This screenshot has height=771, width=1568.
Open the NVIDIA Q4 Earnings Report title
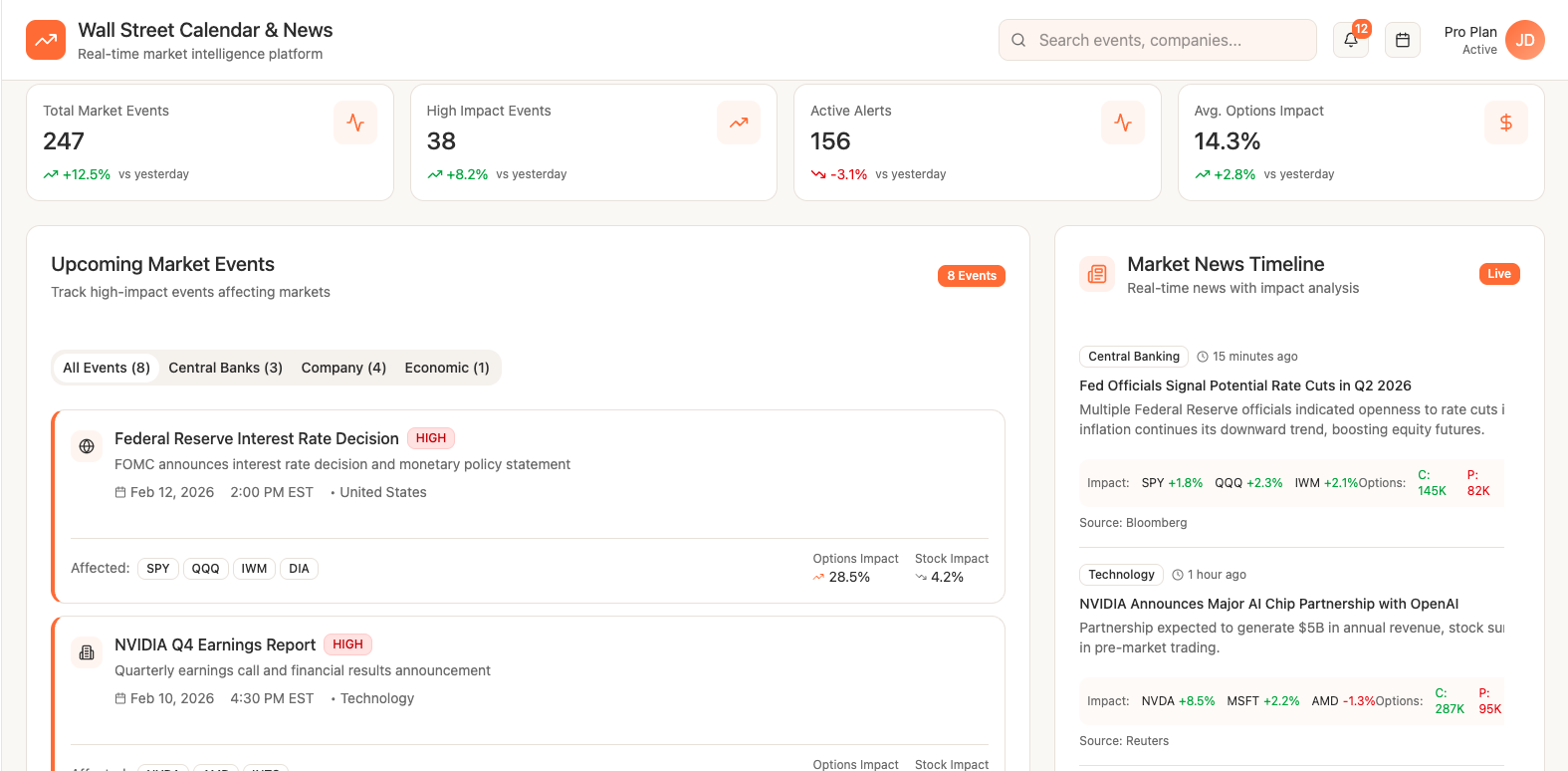click(x=215, y=644)
